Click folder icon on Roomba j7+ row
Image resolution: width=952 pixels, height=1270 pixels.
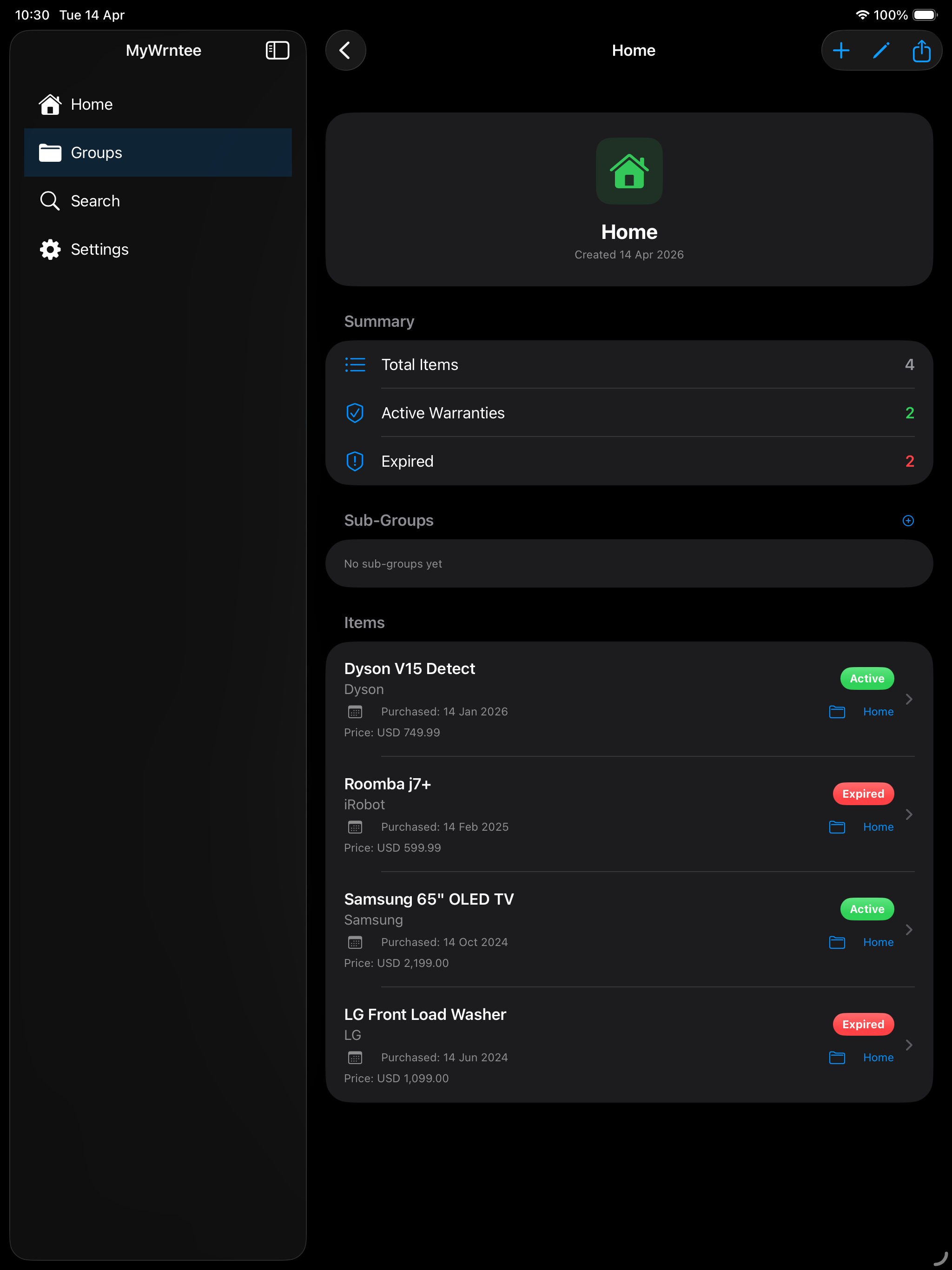tap(837, 827)
